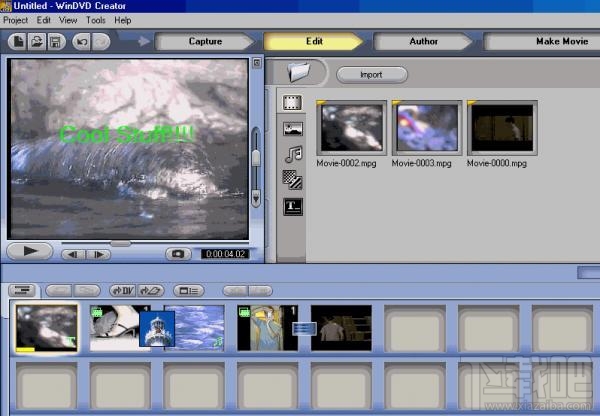Select the painting figure storyboard clip
The image size is (600, 416).
(267, 328)
